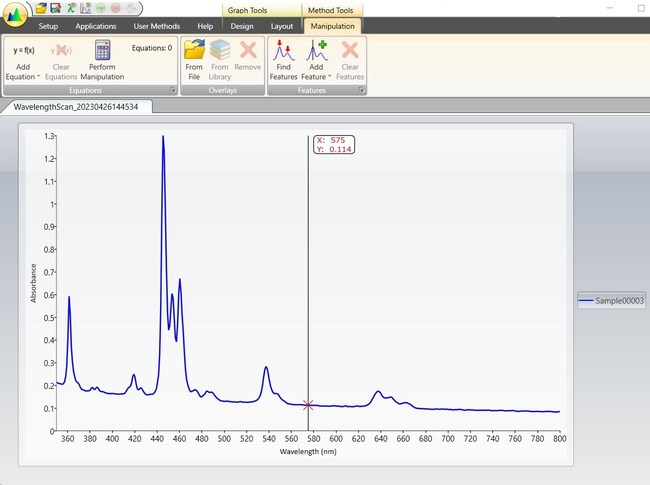Click Perform Manipulation calculator icon
Image resolution: width=650 pixels, height=485 pixels.
pyautogui.click(x=101, y=50)
